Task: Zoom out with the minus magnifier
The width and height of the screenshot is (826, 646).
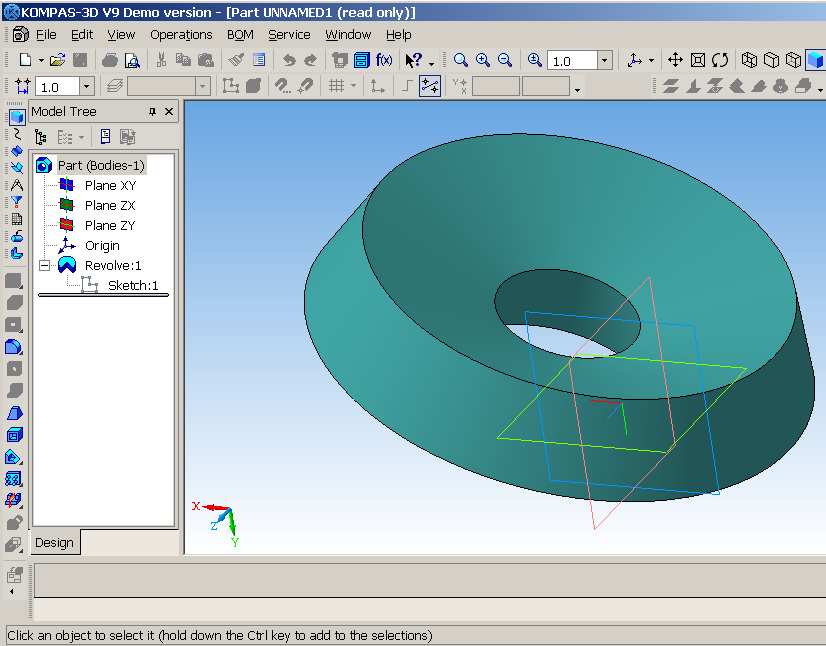Action: pos(505,60)
